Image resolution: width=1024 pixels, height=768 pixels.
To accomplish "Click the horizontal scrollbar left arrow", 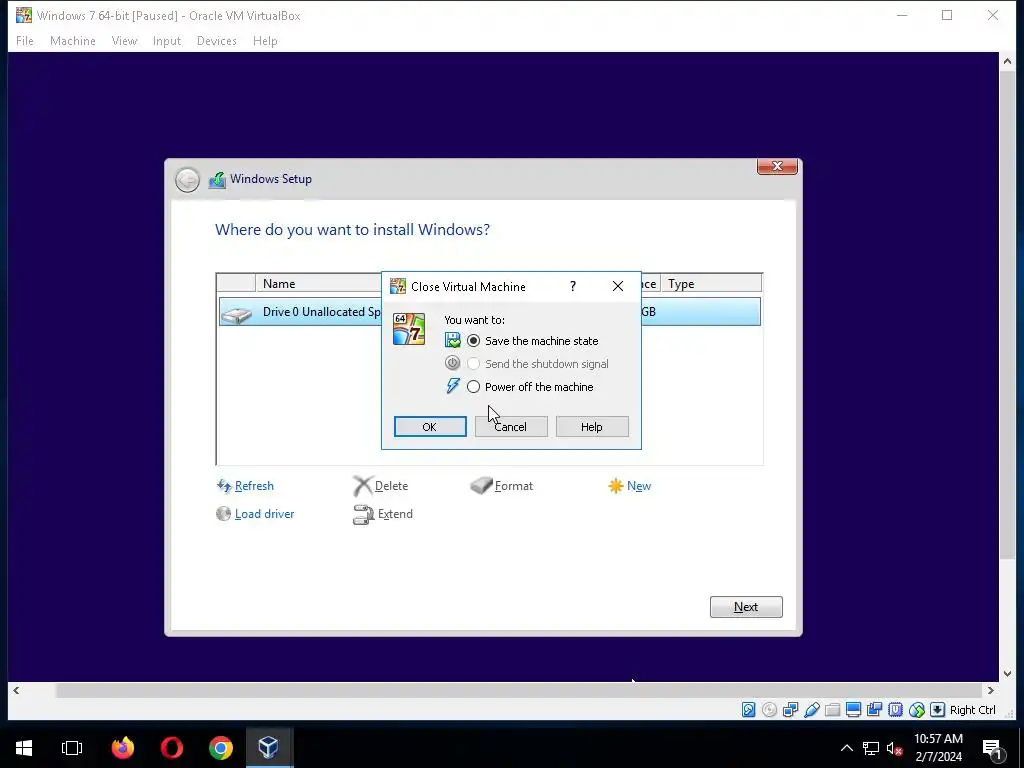I will click(16, 690).
